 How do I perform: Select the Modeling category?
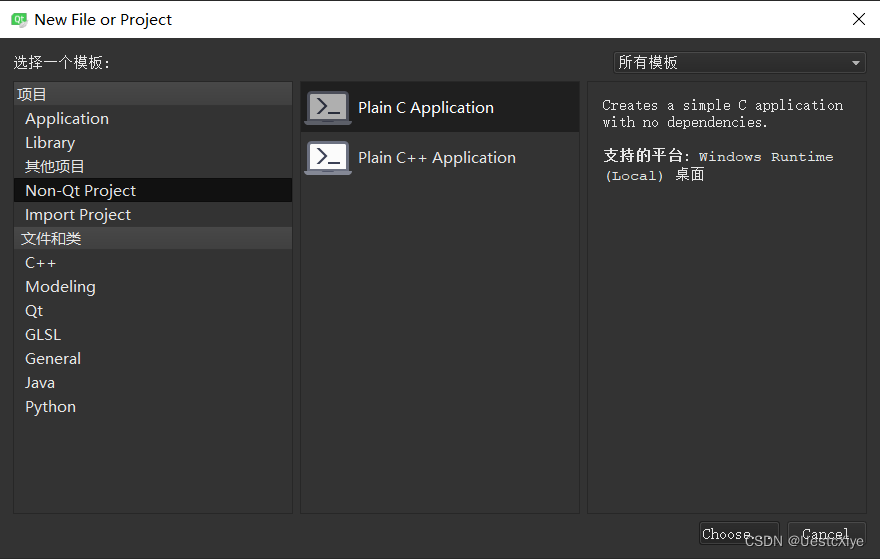pos(153,287)
